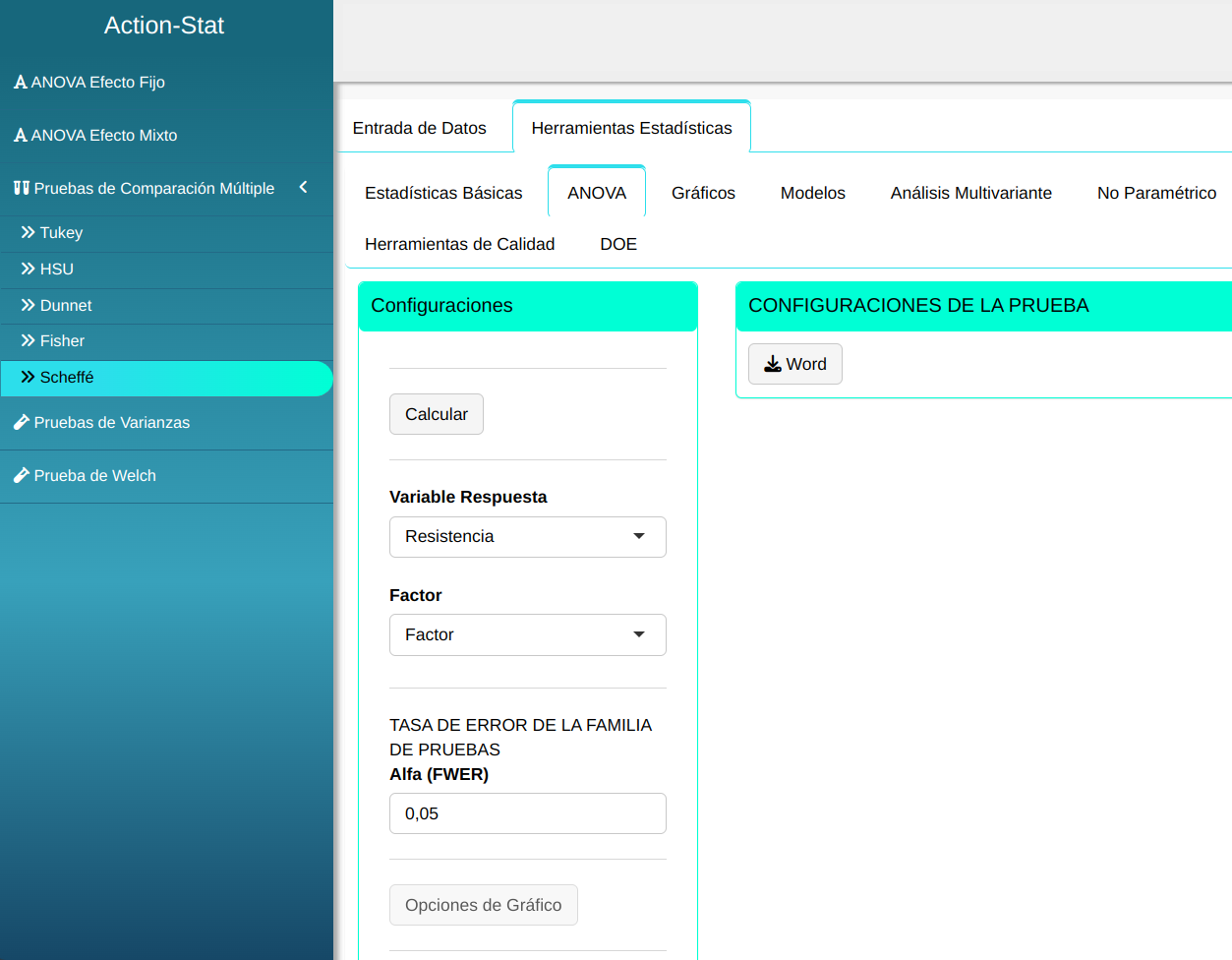Screen dimensions: 1232x960
Task: Open the Gráficos tab
Action: (703, 193)
